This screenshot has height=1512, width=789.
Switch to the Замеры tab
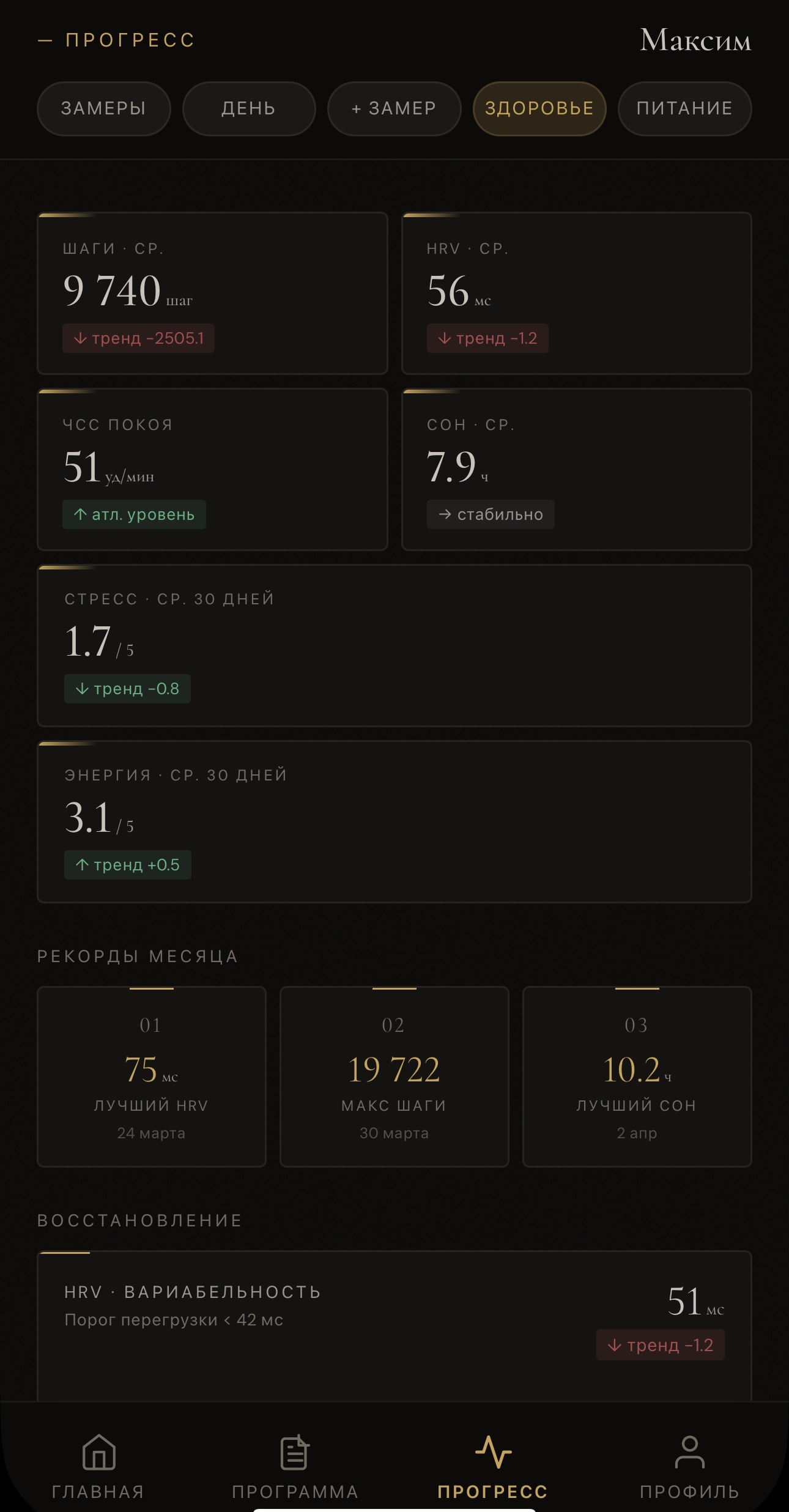103,109
